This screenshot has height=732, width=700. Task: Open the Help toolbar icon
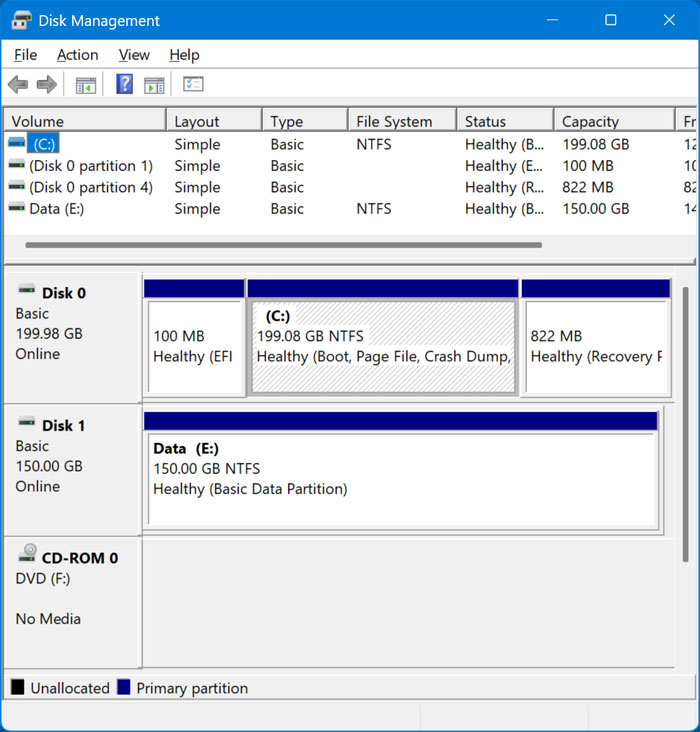click(x=124, y=84)
